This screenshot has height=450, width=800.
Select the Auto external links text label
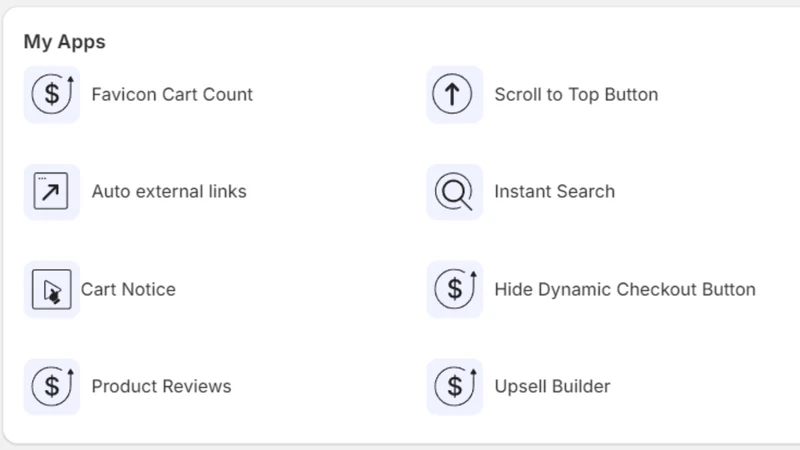click(x=169, y=191)
